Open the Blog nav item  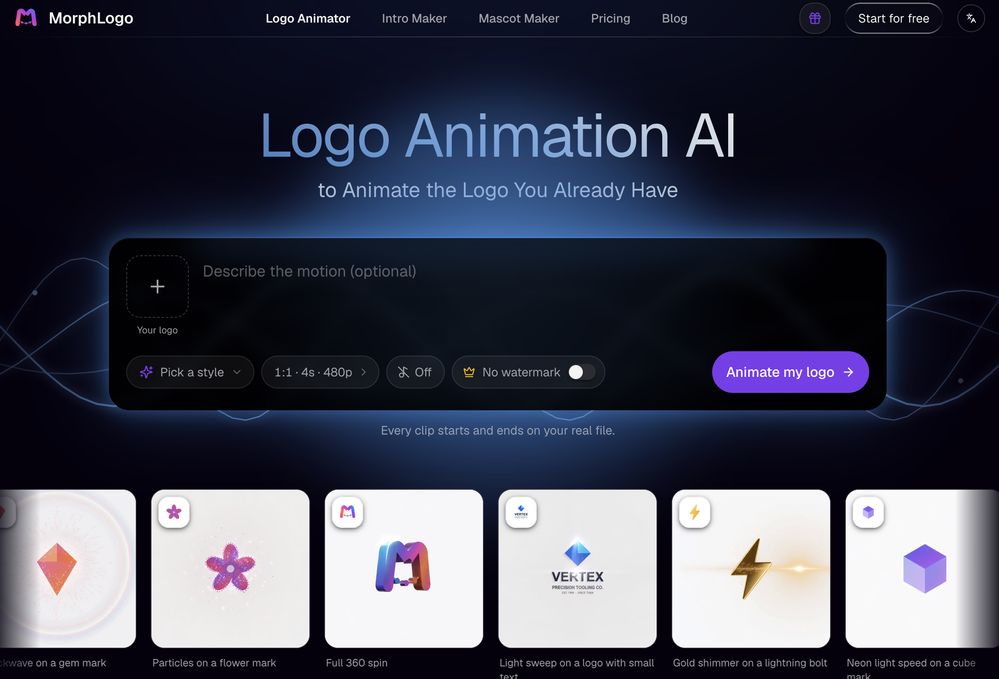click(675, 18)
